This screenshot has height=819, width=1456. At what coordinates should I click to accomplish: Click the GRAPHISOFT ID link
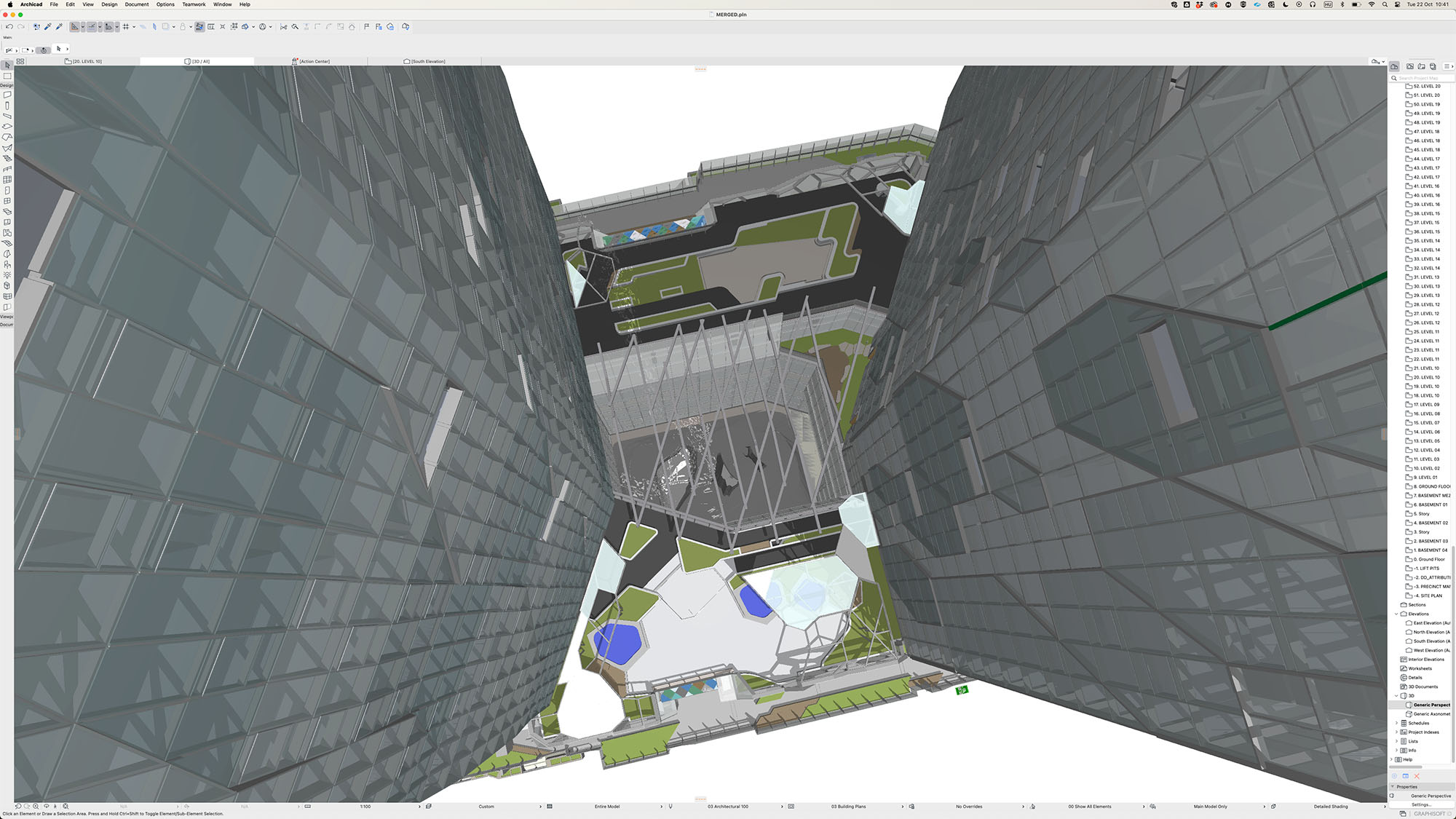click(x=1432, y=814)
